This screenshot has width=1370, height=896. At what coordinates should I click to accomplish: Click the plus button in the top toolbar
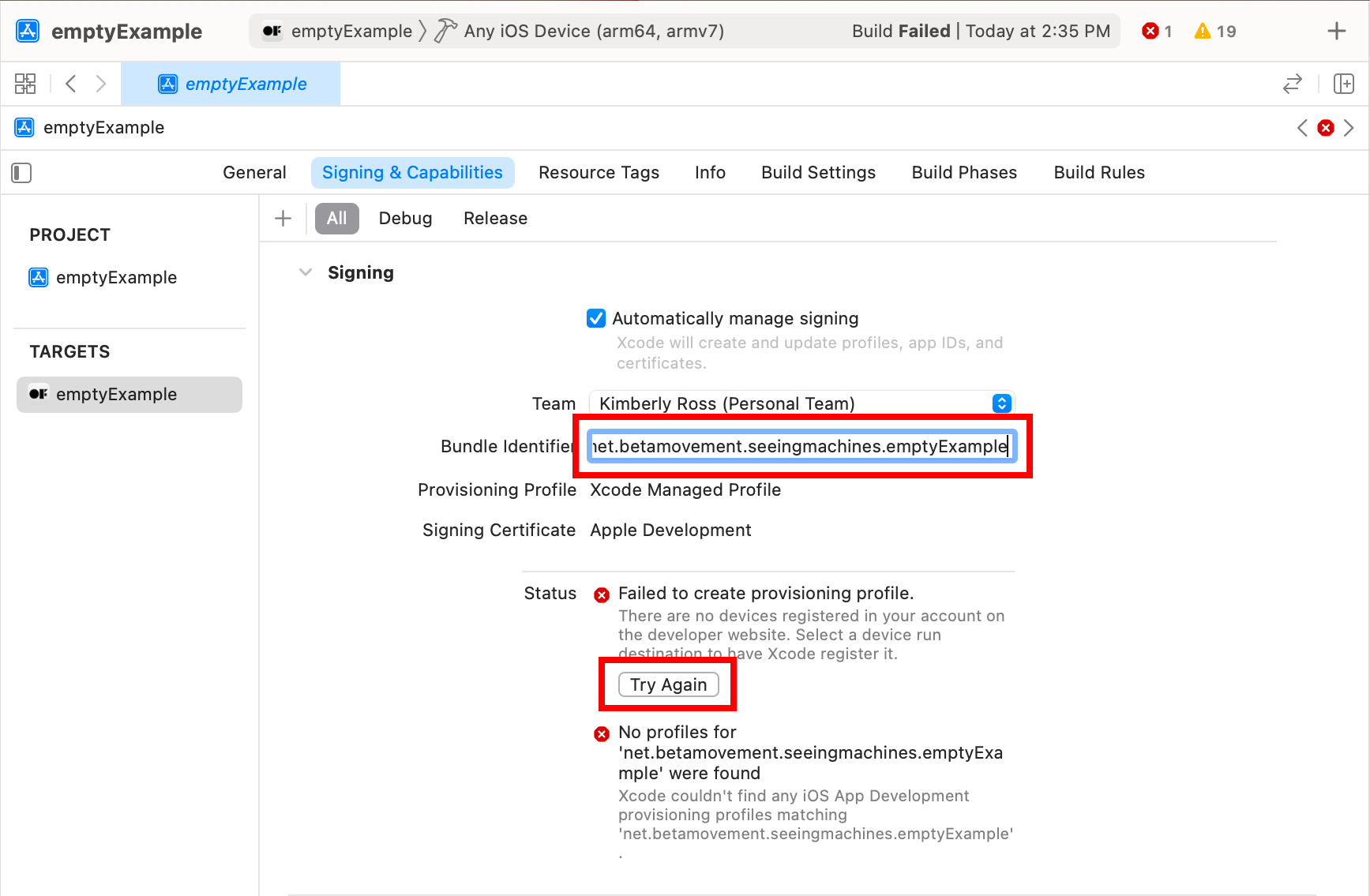(x=1336, y=31)
